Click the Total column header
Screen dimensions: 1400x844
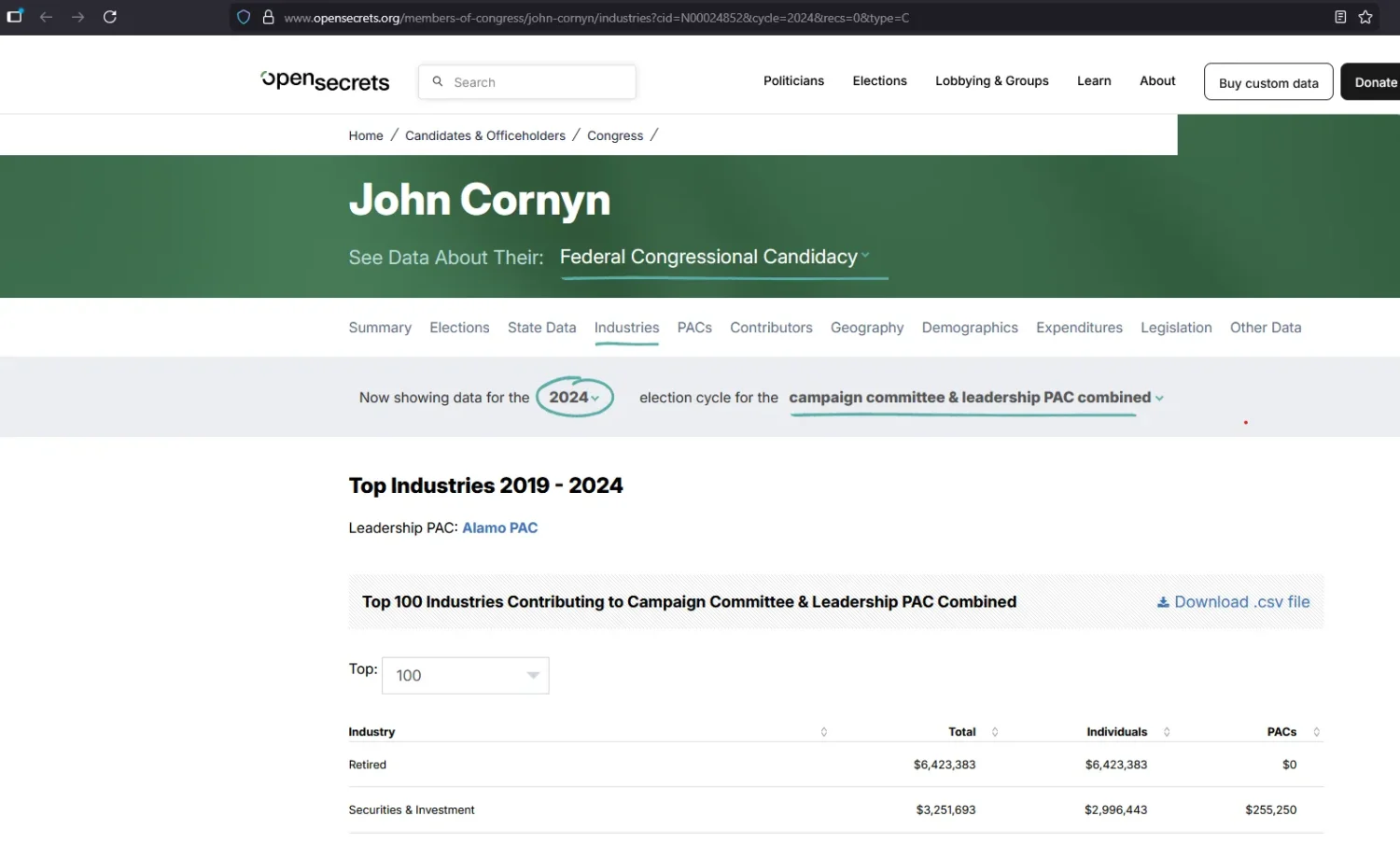coord(962,732)
